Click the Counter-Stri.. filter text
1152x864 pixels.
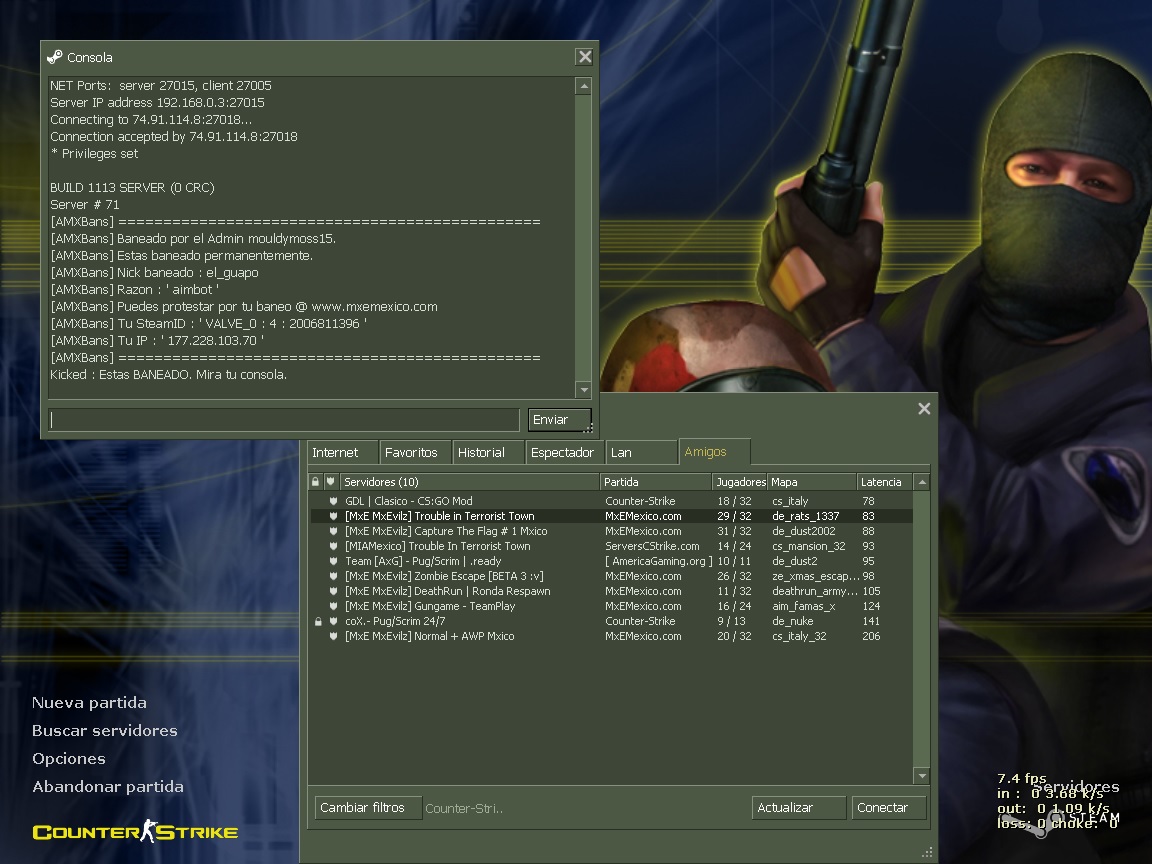point(464,808)
